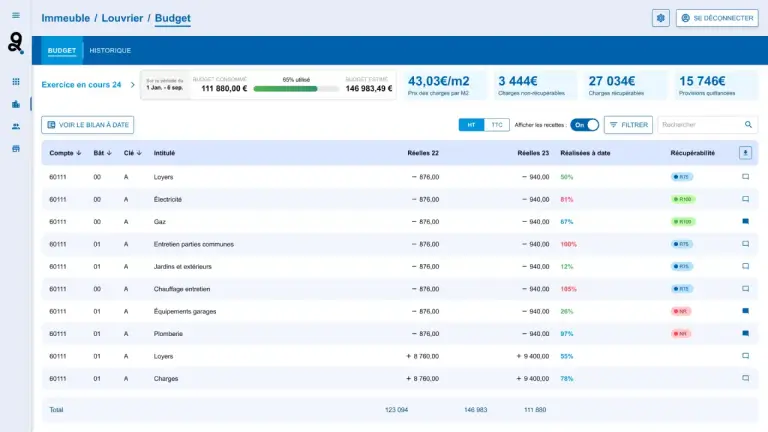
Task: Open comment icon for first Loyers row
Action: (745, 177)
